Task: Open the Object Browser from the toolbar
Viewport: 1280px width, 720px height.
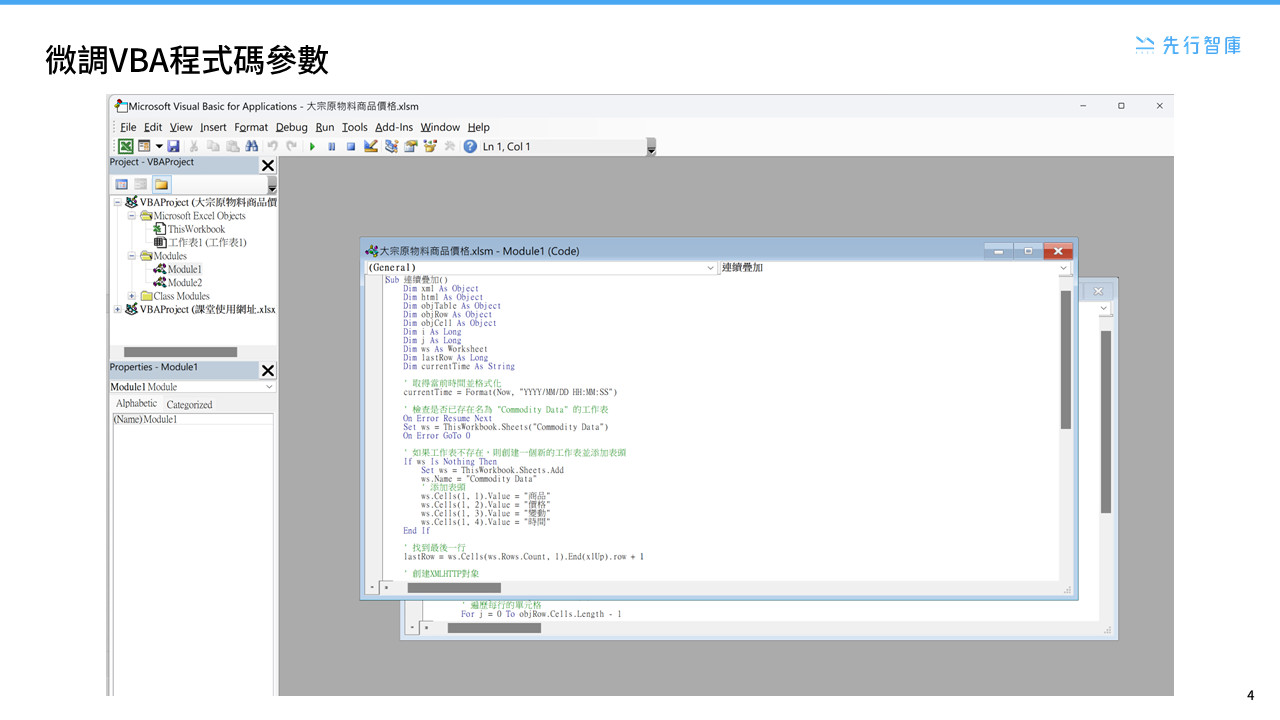Action: pos(429,146)
